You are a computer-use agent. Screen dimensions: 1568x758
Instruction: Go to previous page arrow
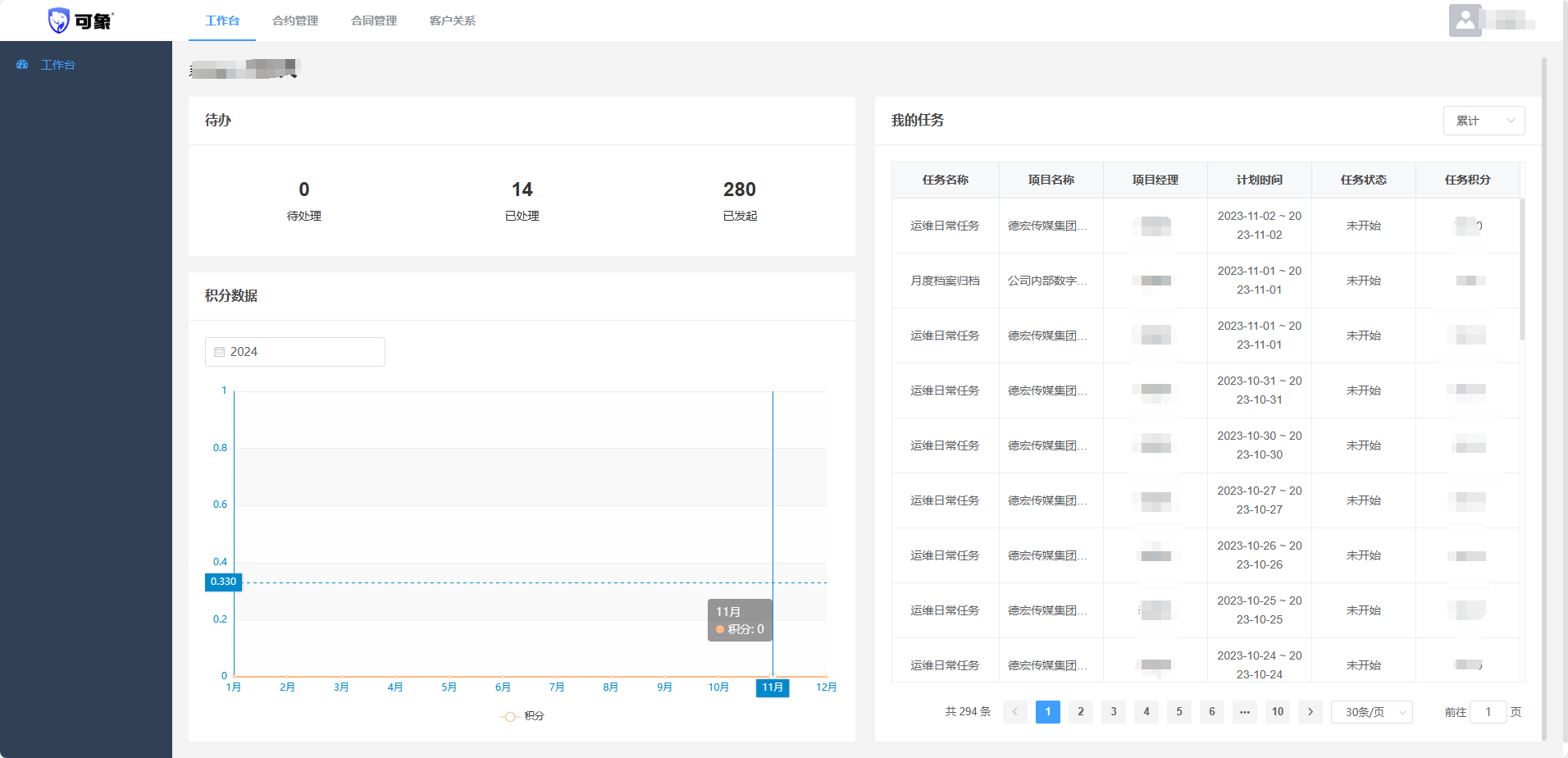[1014, 712]
